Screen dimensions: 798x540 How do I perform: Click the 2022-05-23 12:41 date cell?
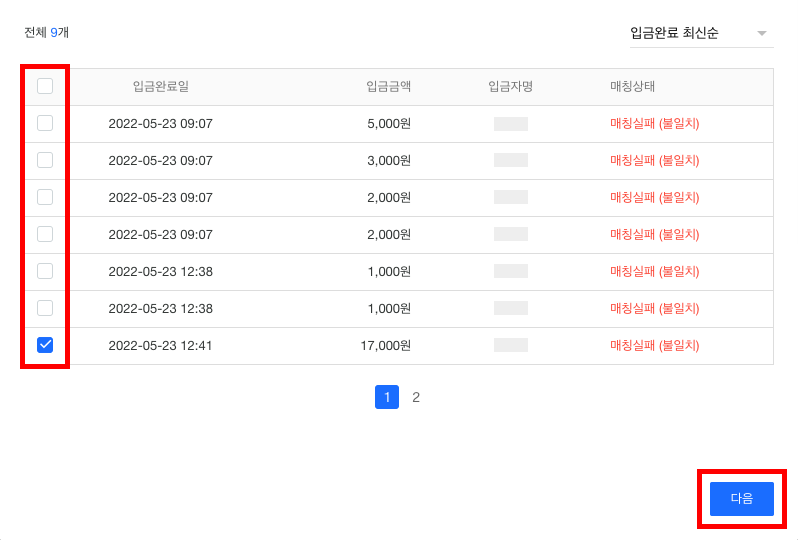(160, 345)
